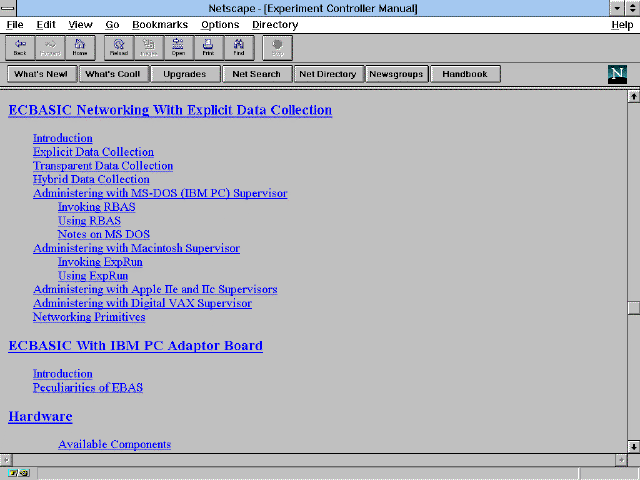Click the Back toolbar icon
This screenshot has height=480, width=640.
[x=20, y=48]
